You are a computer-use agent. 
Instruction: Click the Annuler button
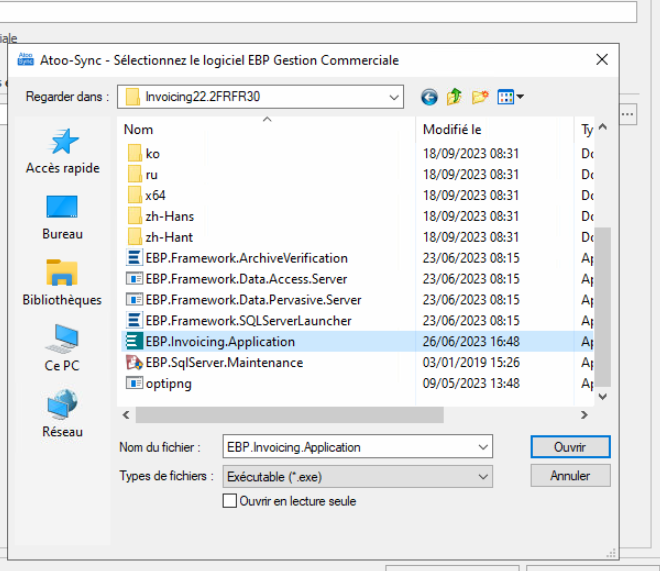click(570, 476)
